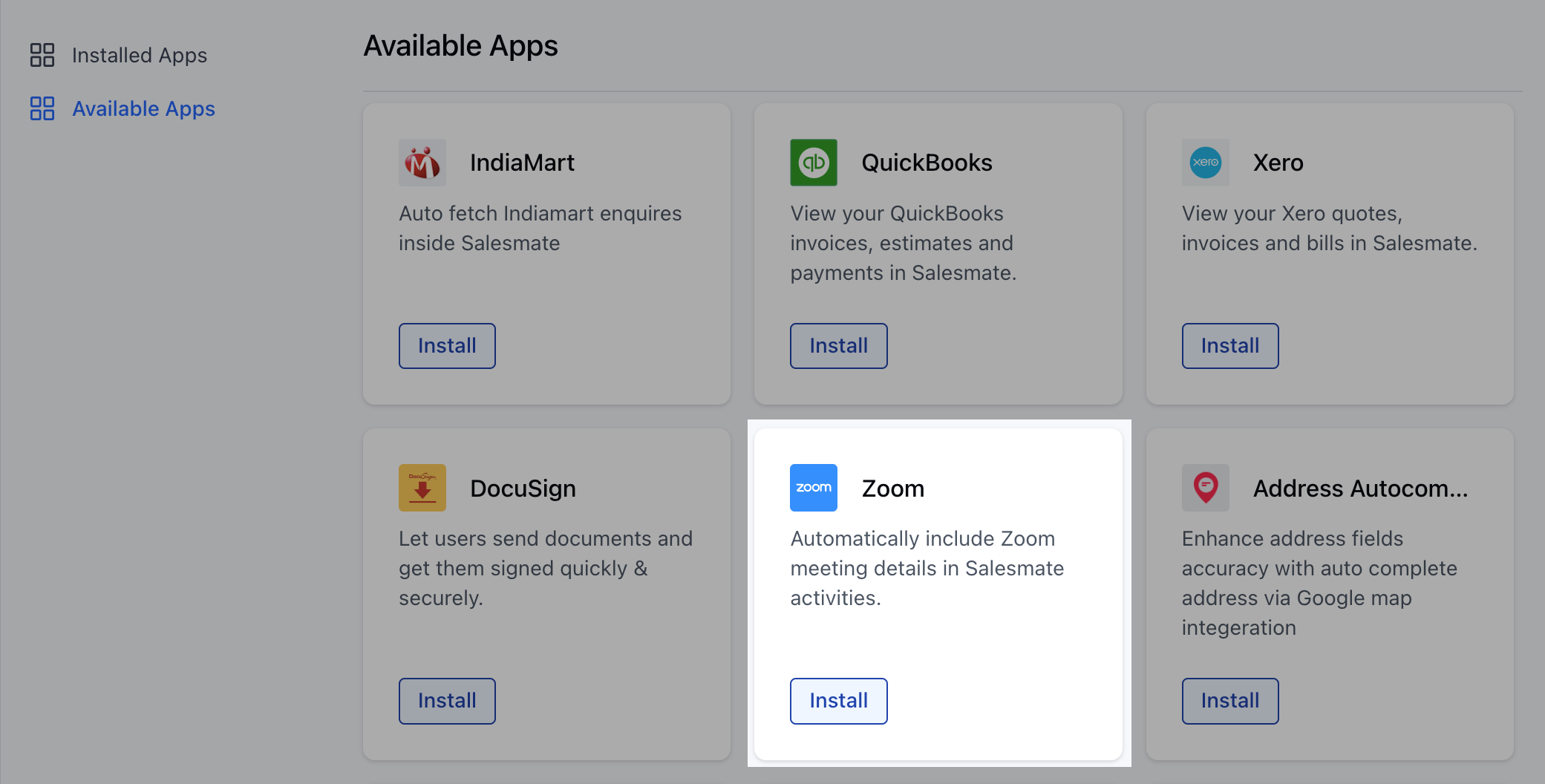
Task: Open the QuickBooks app title
Action: pyautogui.click(x=927, y=163)
